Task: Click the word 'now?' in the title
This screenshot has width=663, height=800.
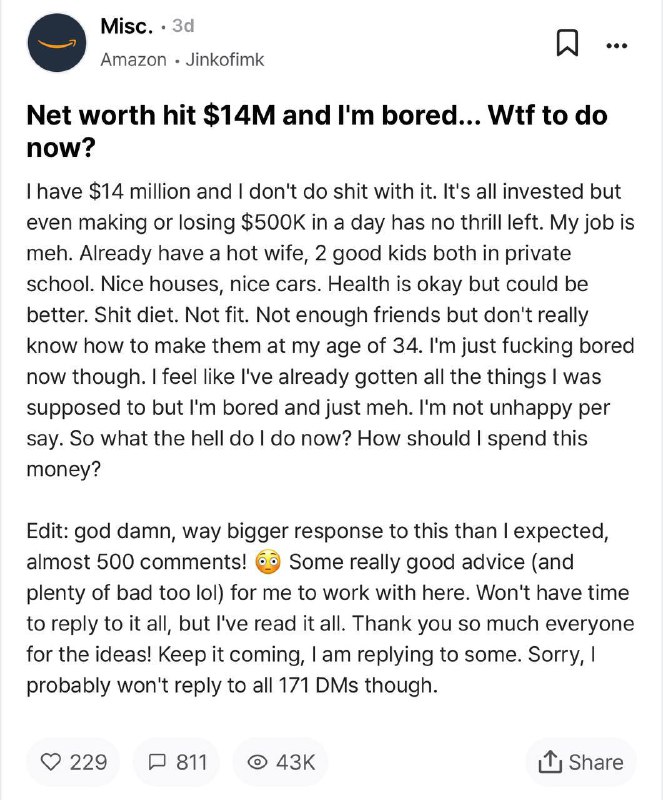Action: tap(61, 148)
